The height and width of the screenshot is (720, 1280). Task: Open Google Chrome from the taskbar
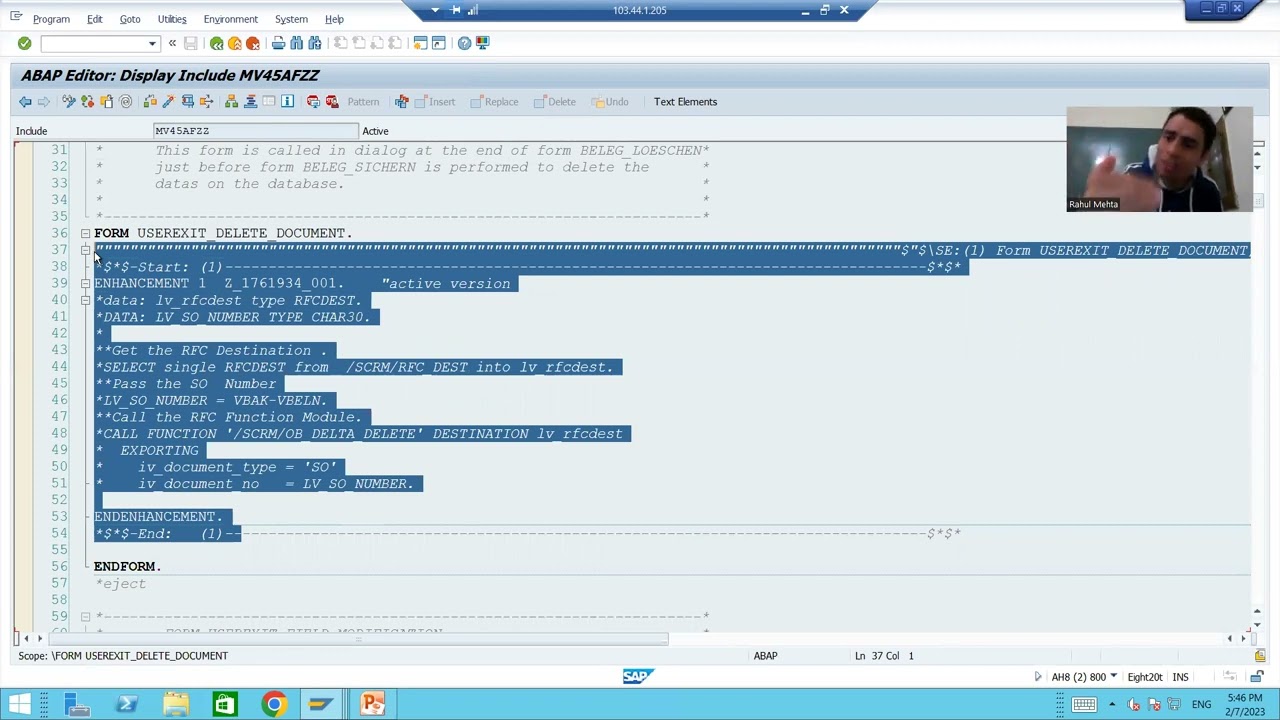[x=273, y=705]
